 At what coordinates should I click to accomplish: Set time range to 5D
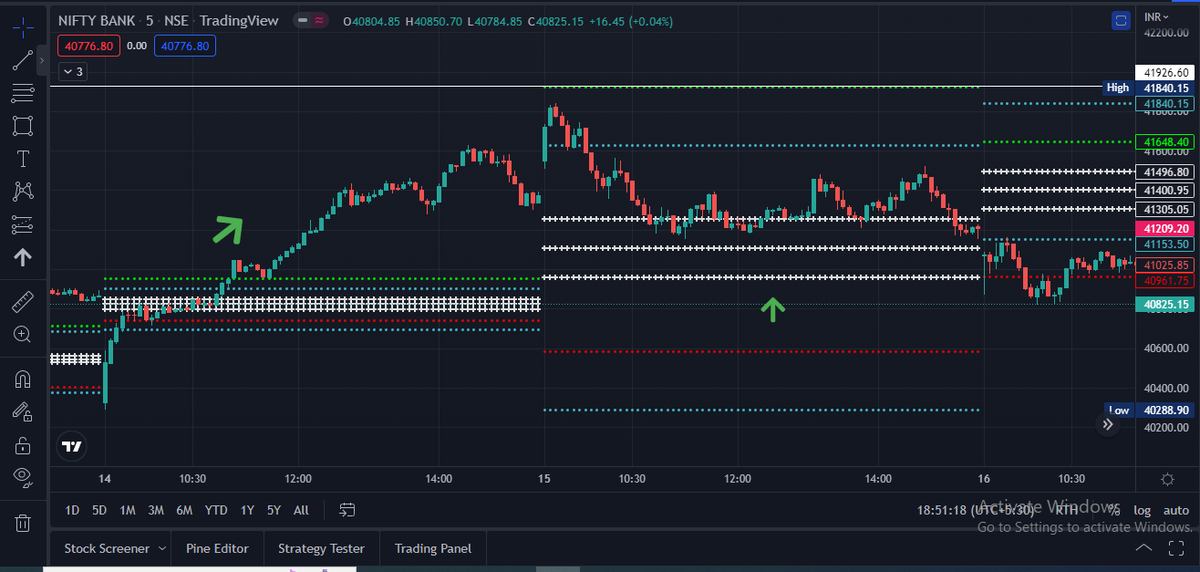pyautogui.click(x=99, y=510)
